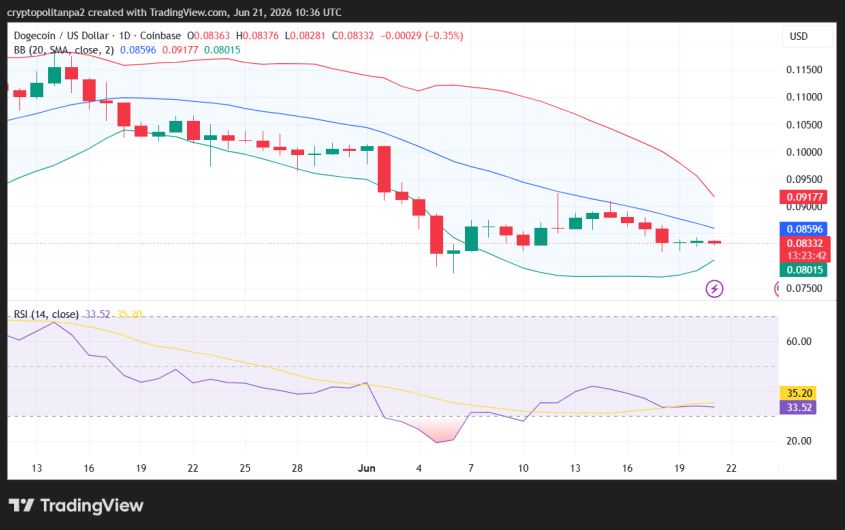
Task: Click the blue 0.08596 price axis tag
Action: (804, 229)
